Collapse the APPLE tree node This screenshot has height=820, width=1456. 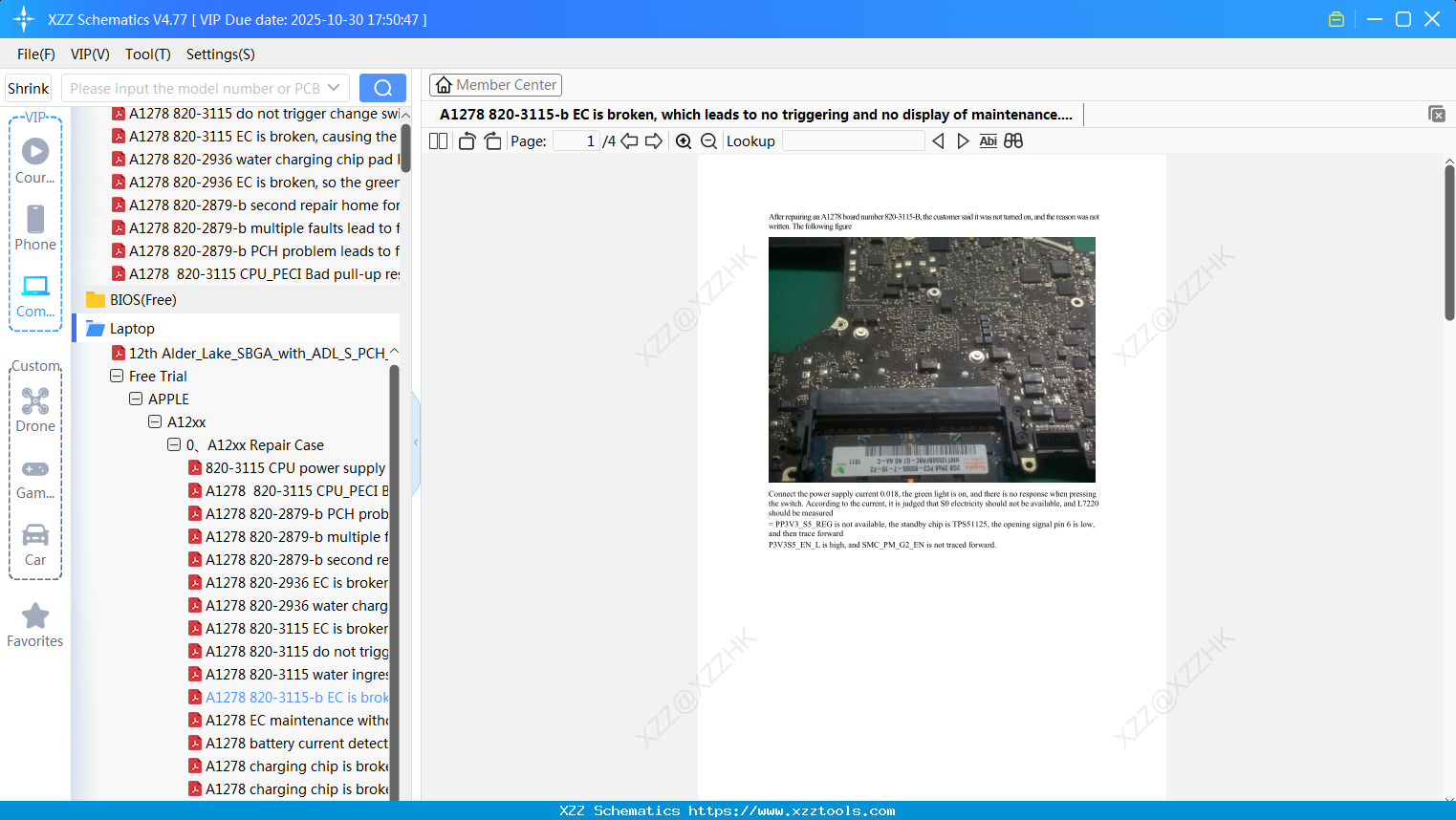[136, 399]
